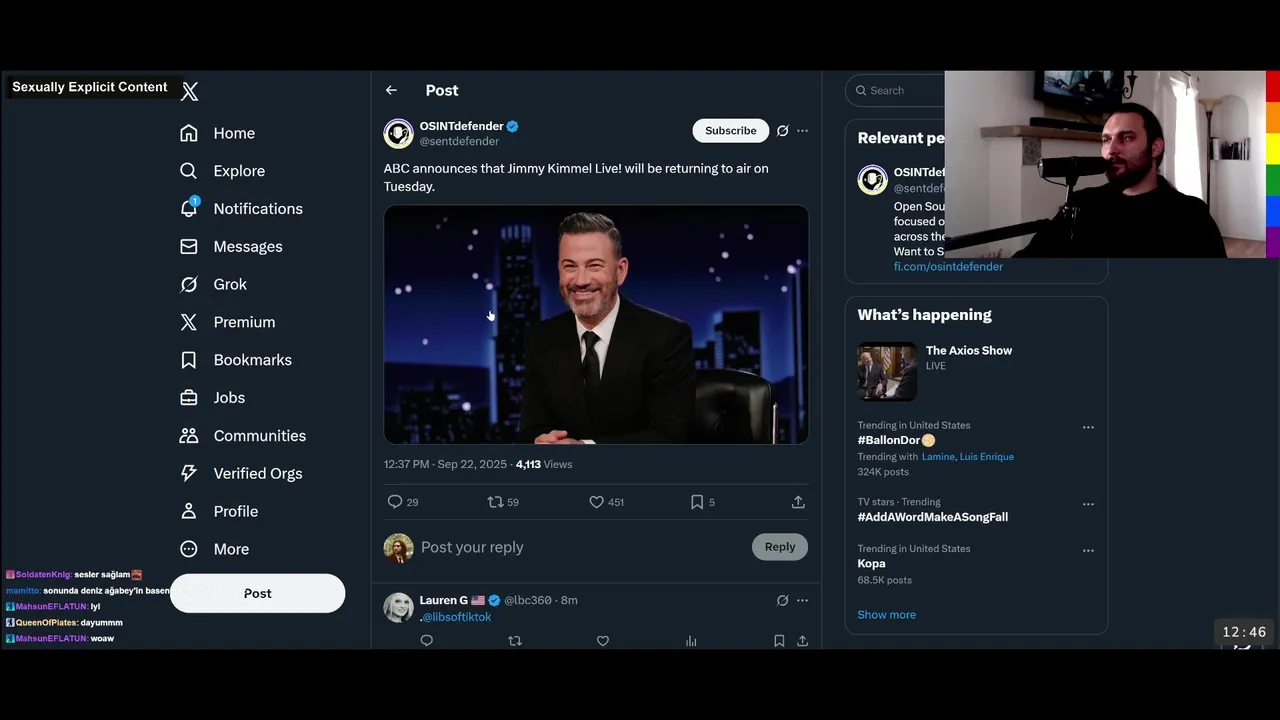Click the white Post button

[x=257, y=593]
